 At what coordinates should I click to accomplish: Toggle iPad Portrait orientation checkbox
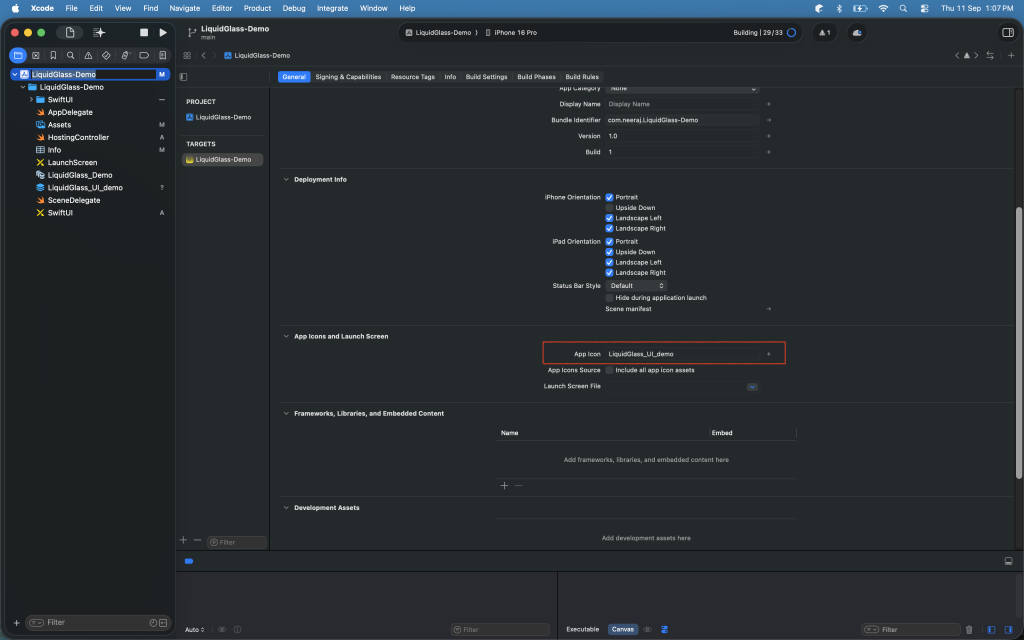[609, 242]
